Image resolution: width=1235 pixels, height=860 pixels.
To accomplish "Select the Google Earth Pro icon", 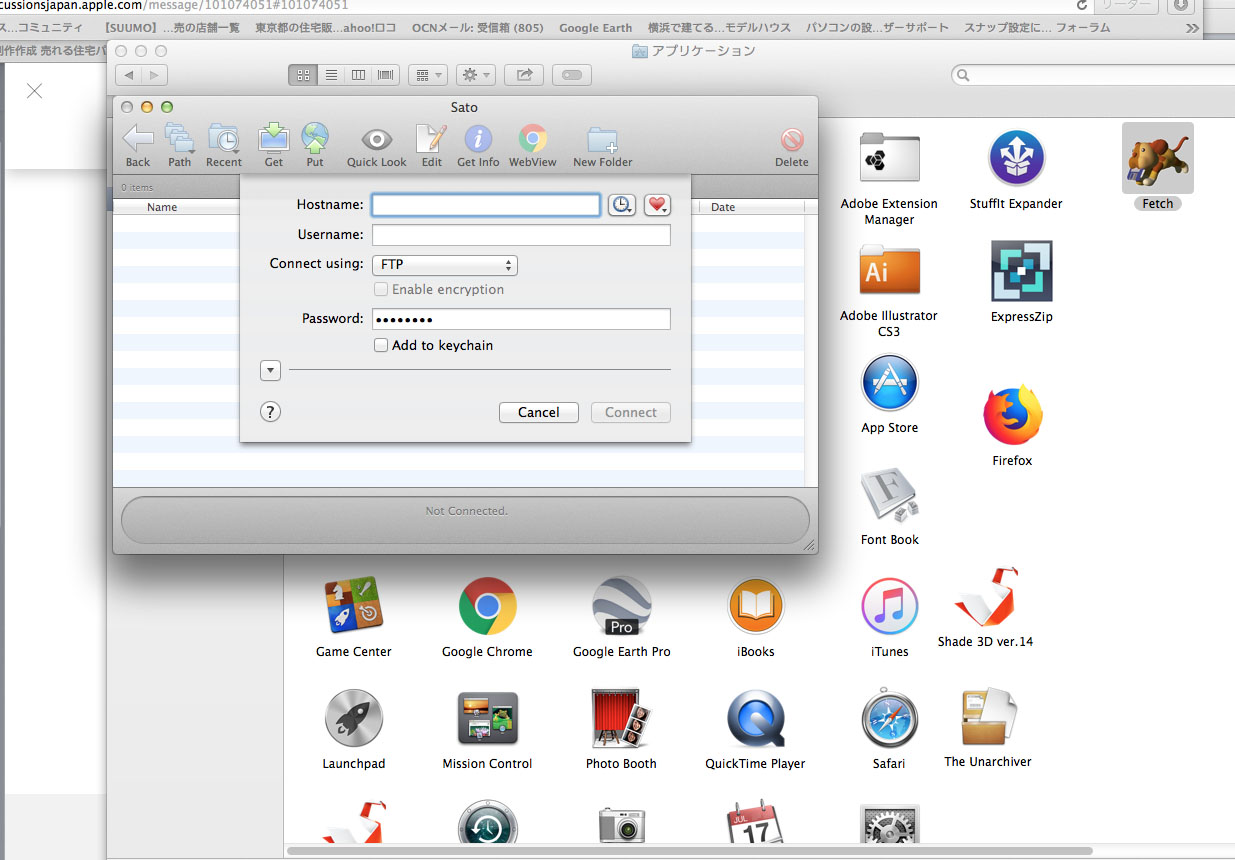I will click(x=622, y=606).
